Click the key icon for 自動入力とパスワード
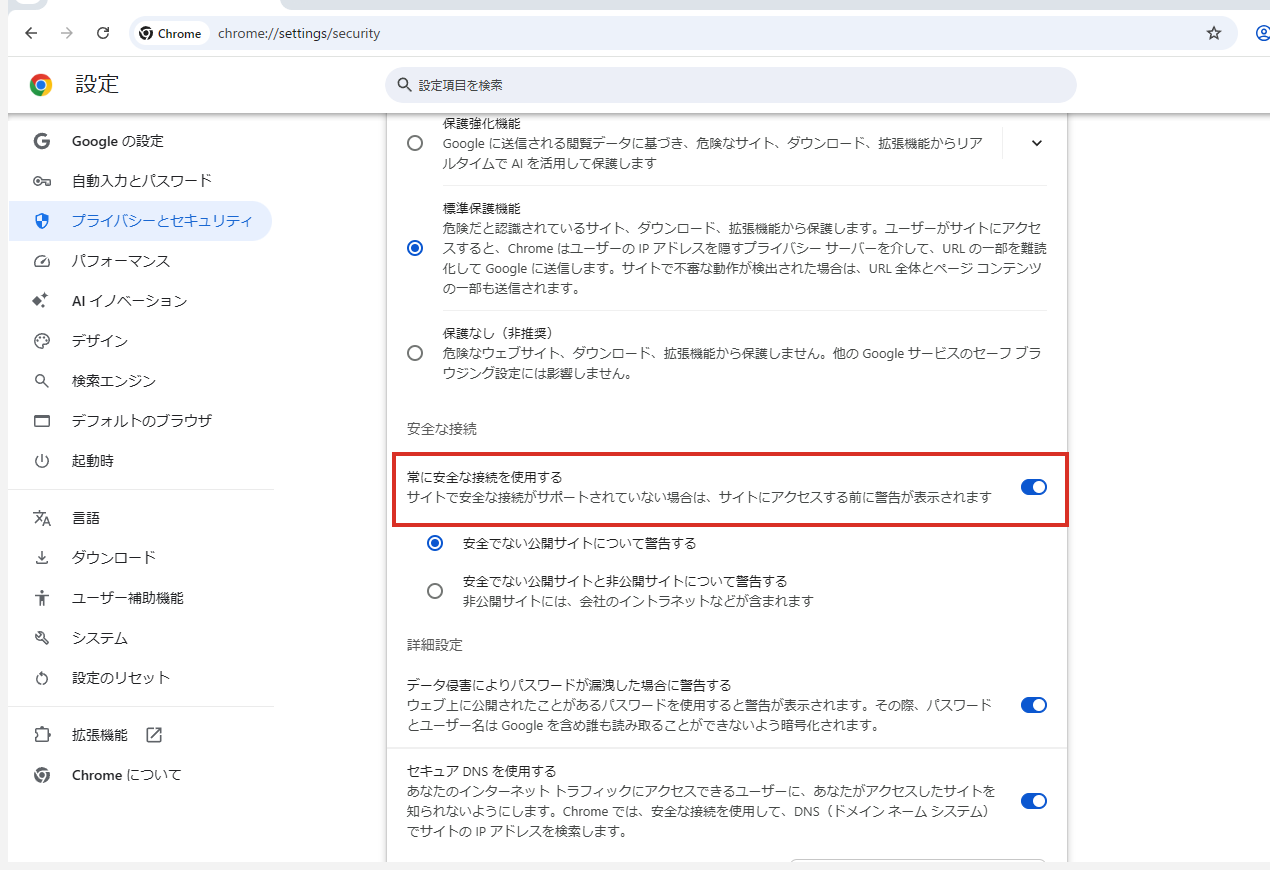 click(41, 181)
